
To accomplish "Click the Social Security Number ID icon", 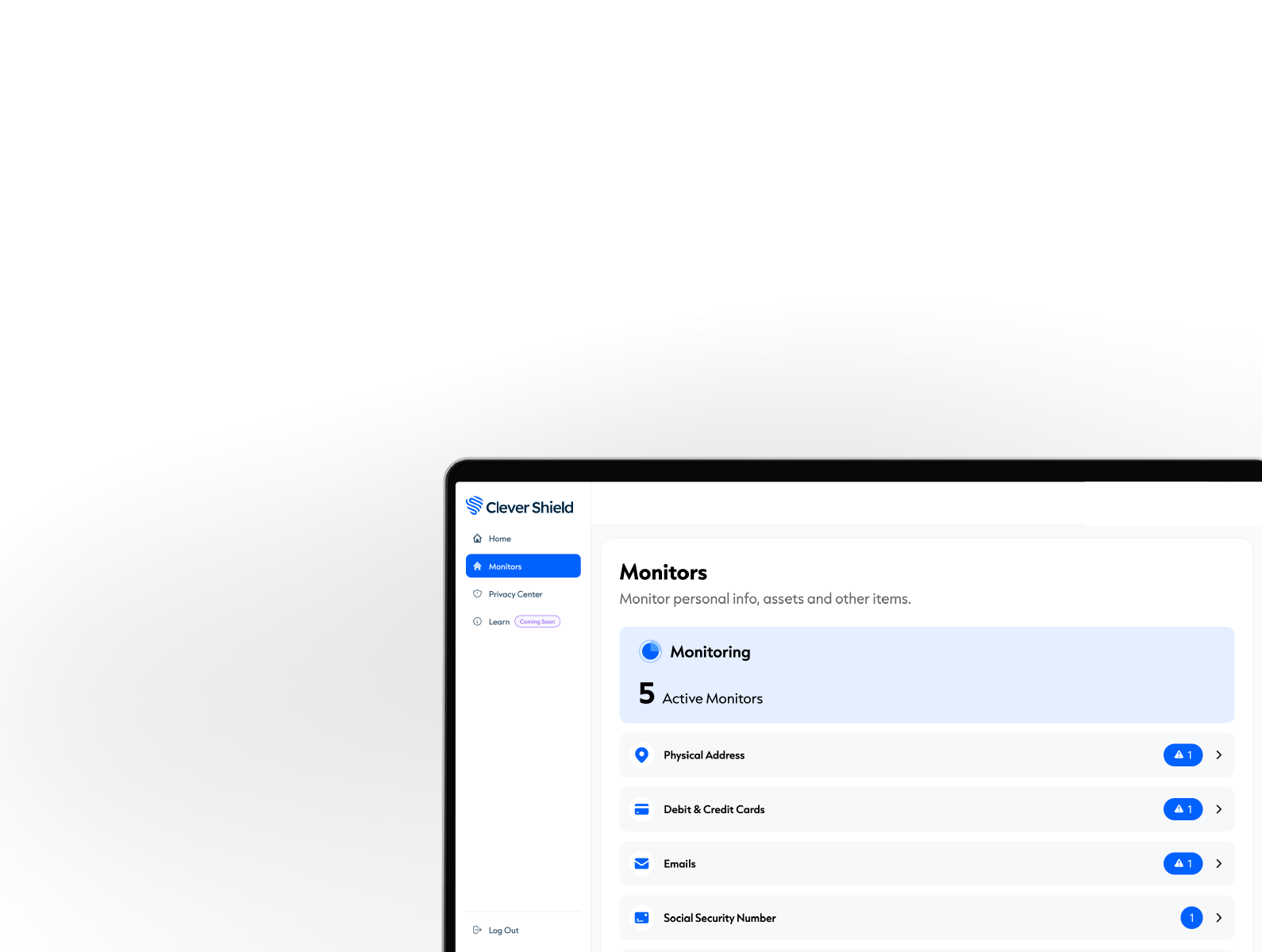I will (642, 918).
